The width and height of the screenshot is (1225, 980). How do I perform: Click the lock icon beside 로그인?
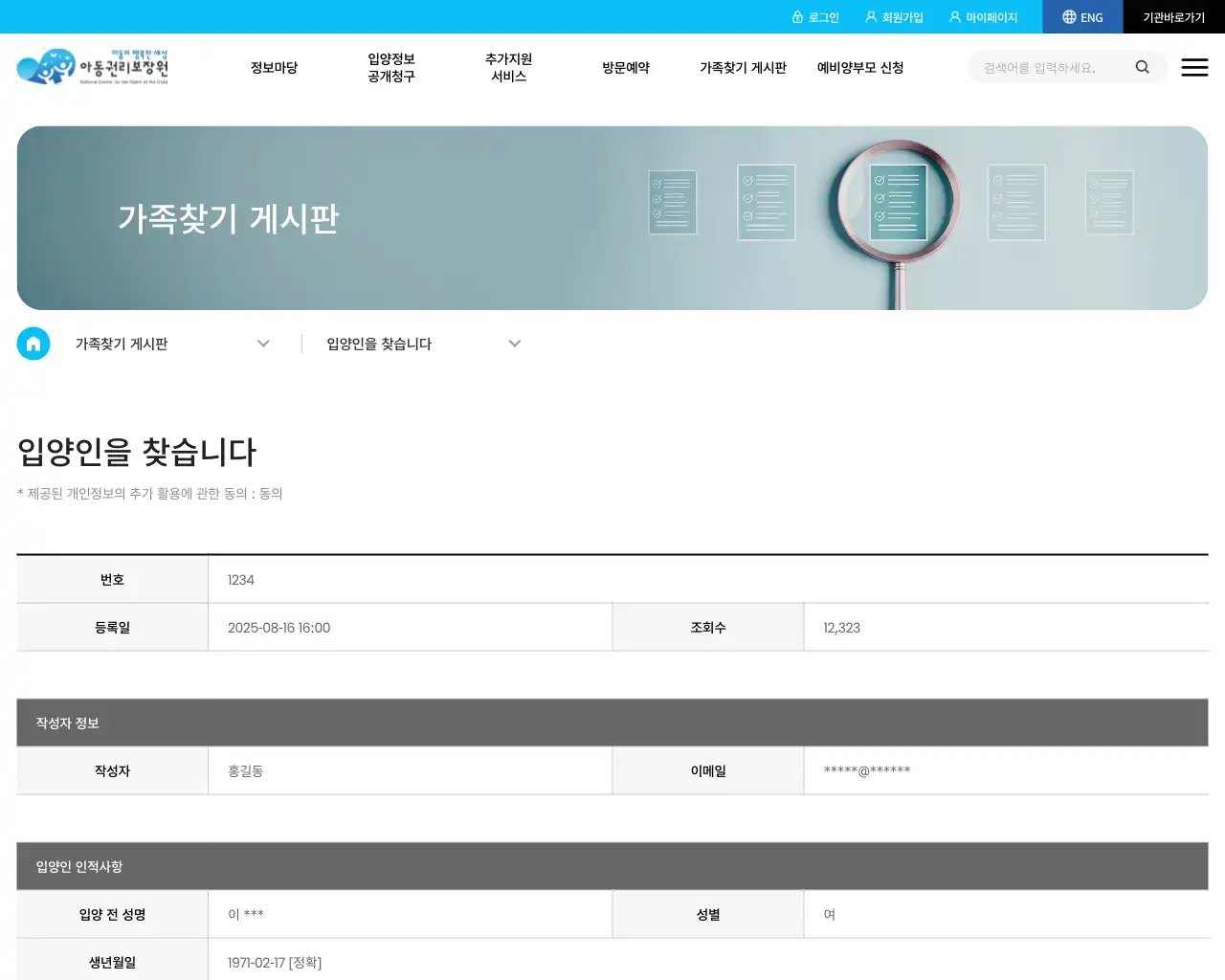click(x=798, y=16)
